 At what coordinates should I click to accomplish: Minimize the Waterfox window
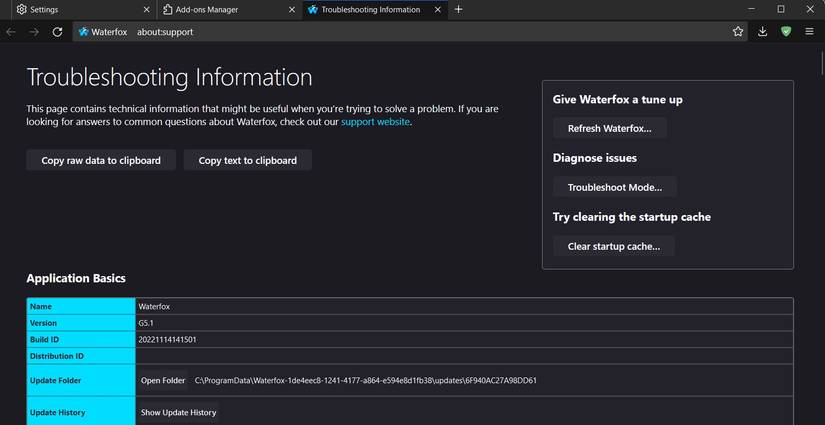752,9
